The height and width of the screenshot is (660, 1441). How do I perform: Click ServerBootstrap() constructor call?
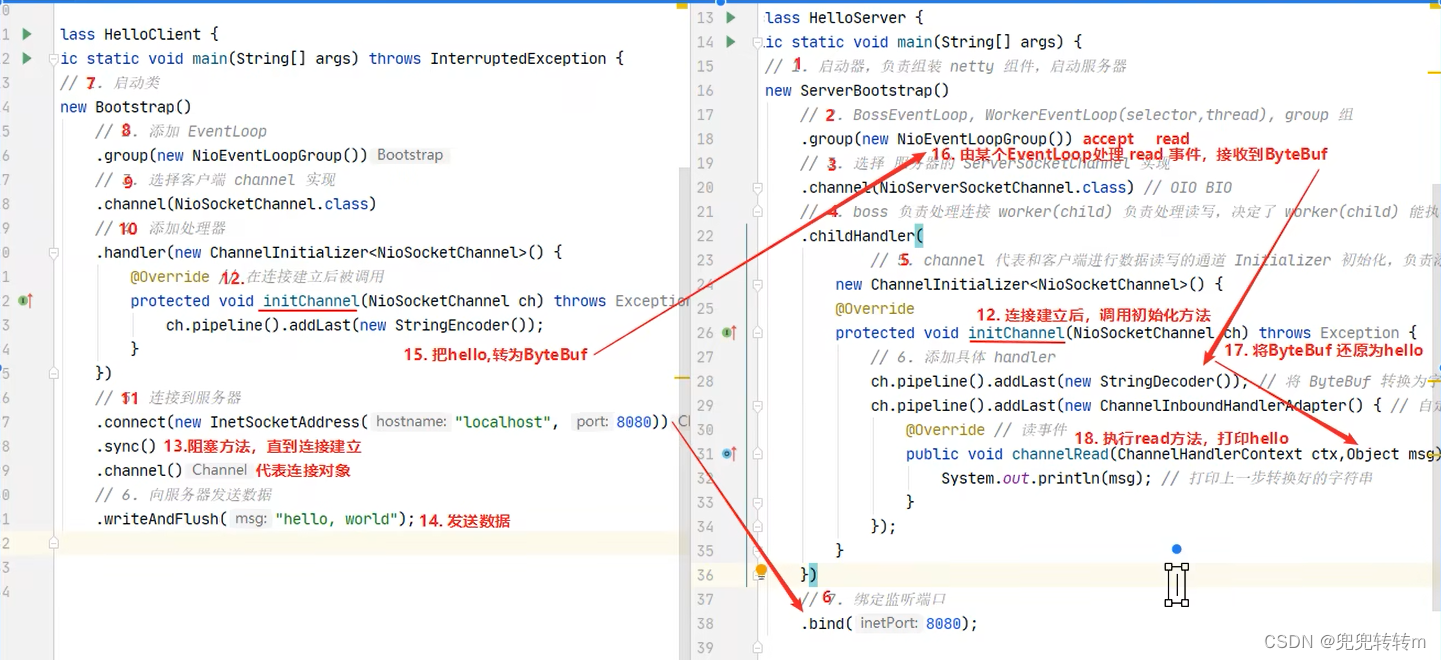(875, 91)
